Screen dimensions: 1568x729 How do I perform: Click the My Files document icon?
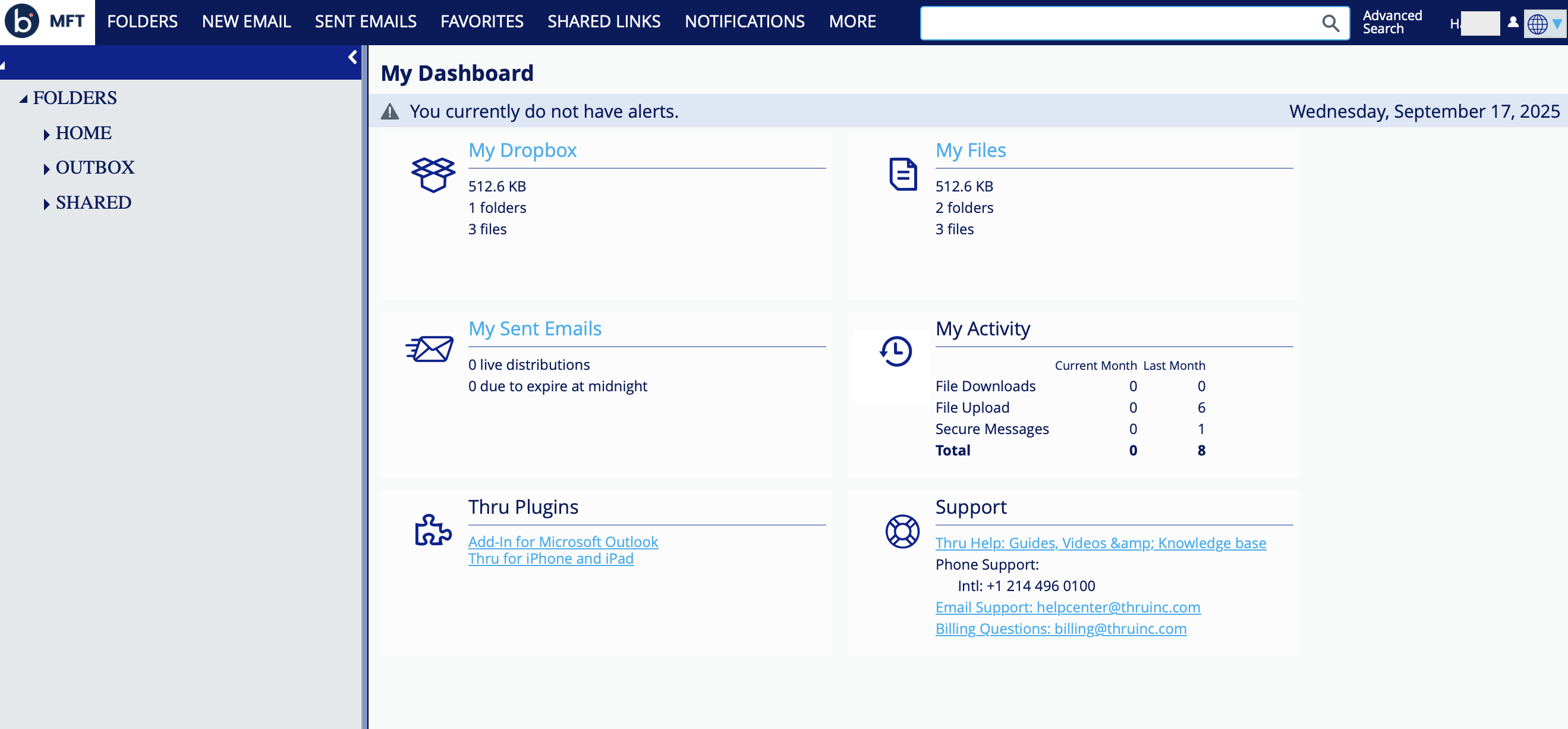click(902, 175)
